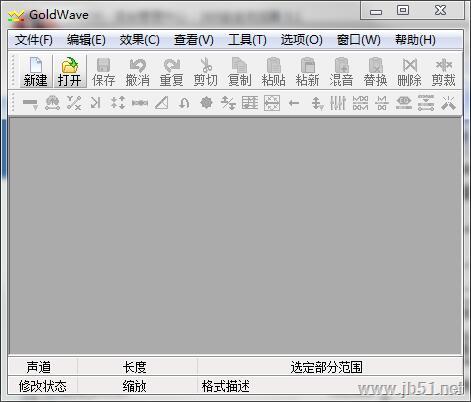The image size is (471, 402).
Task: Open the 工具(T) menu
Action: click(x=247, y=40)
